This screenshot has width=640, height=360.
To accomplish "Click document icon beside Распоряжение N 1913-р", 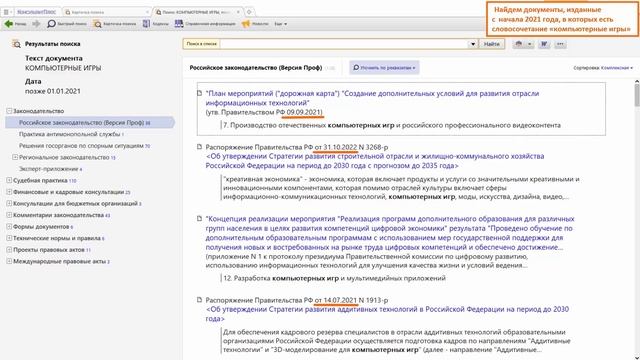I will coord(199,300).
